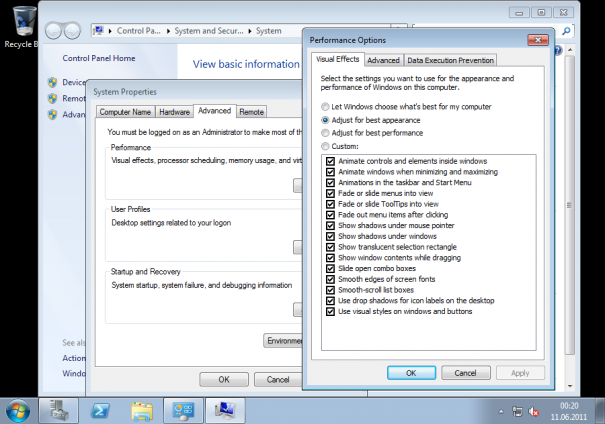
Task: Switch to the System Properties taskbar button
Action: [x=225, y=411]
